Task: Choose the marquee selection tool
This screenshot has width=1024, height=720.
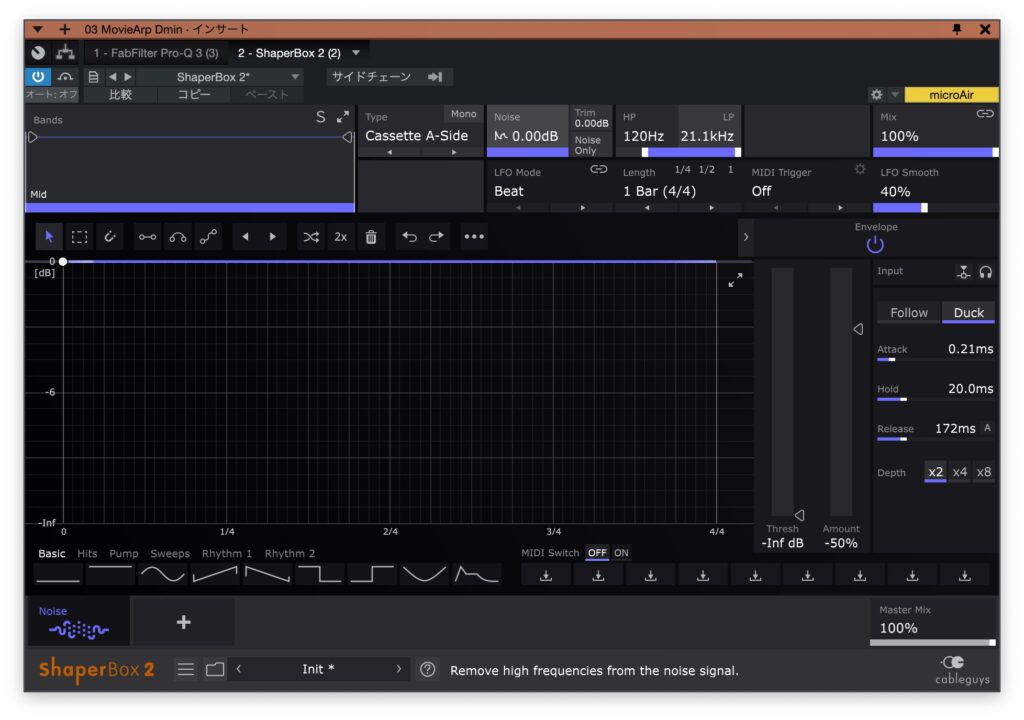Action: coord(80,237)
